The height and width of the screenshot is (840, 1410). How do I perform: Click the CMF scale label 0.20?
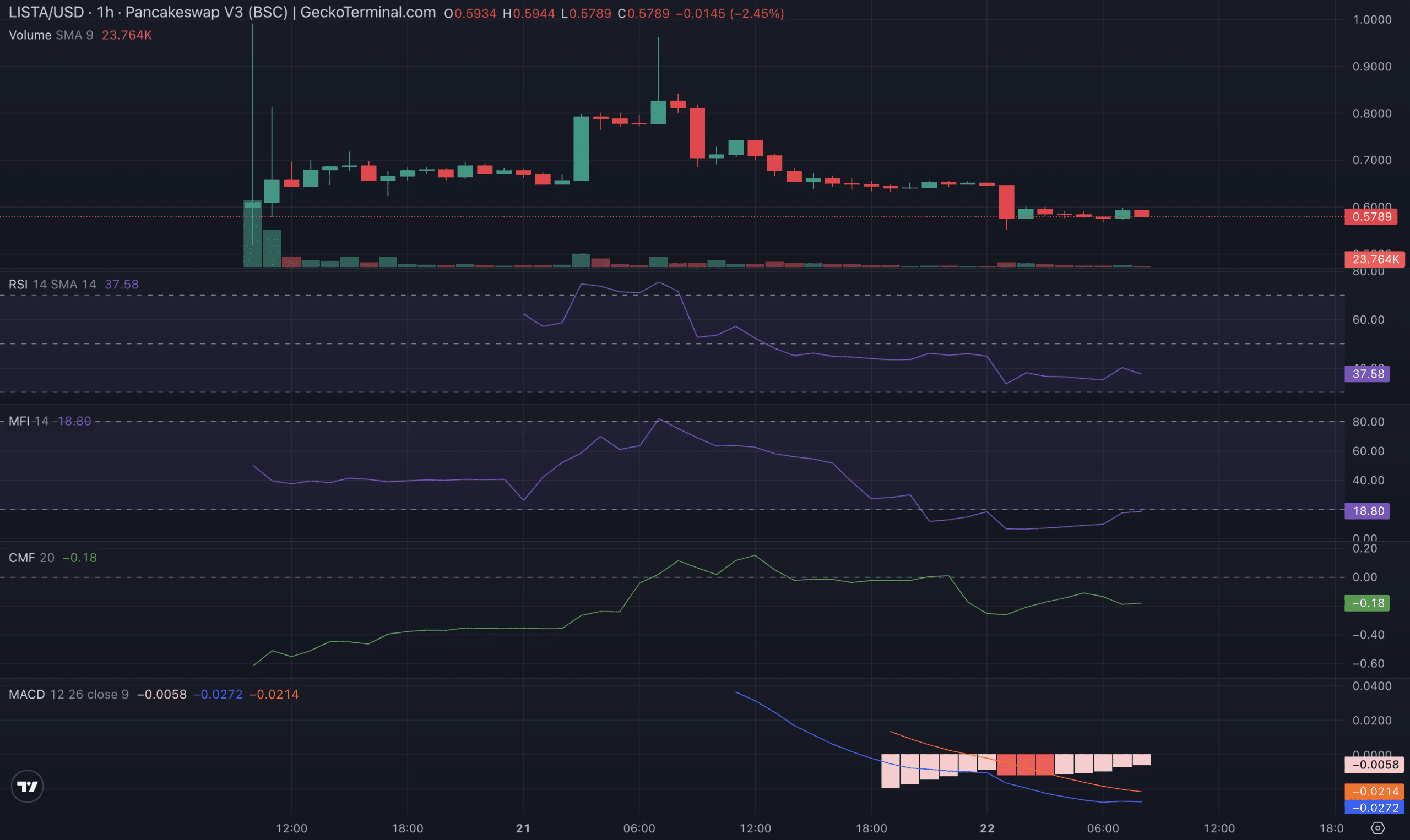coord(1365,548)
